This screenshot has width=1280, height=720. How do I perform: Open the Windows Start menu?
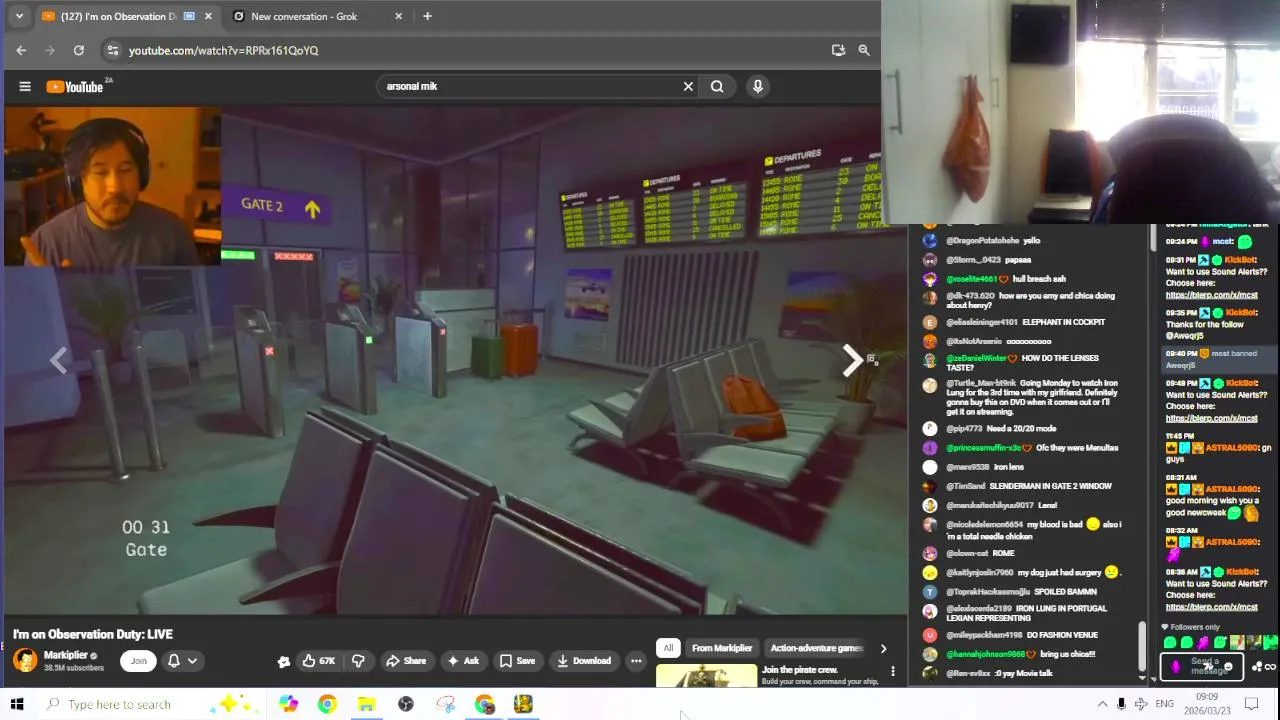tap(17, 704)
